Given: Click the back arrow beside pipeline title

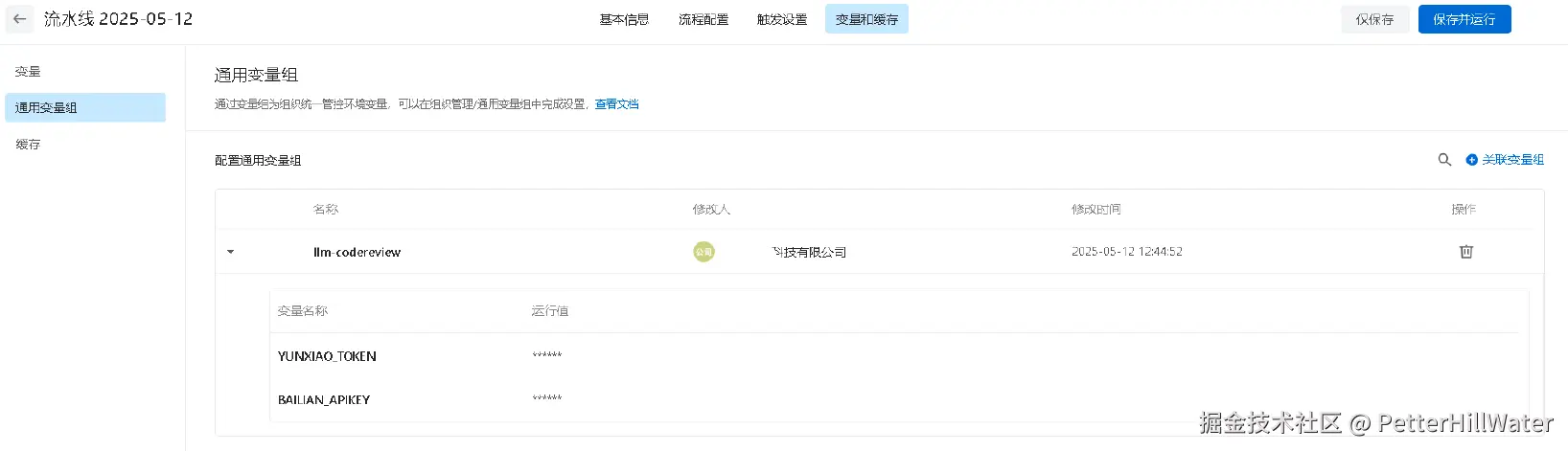Looking at the screenshot, I should [19, 19].
